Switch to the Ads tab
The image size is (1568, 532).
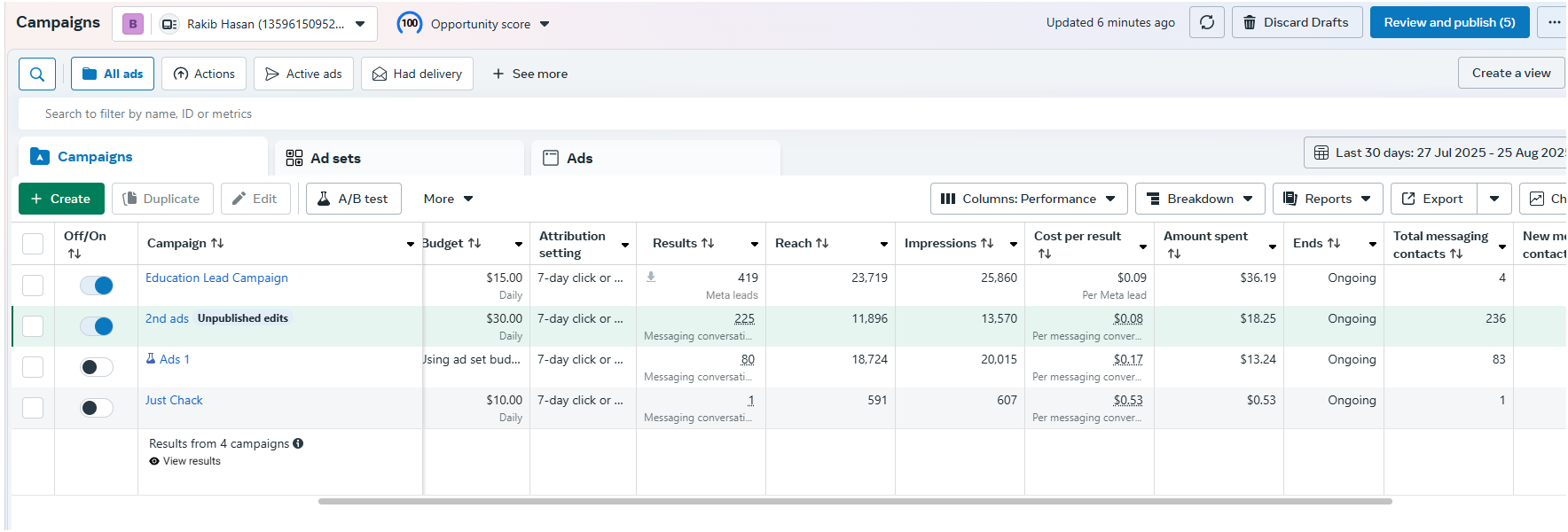(579, 158)
